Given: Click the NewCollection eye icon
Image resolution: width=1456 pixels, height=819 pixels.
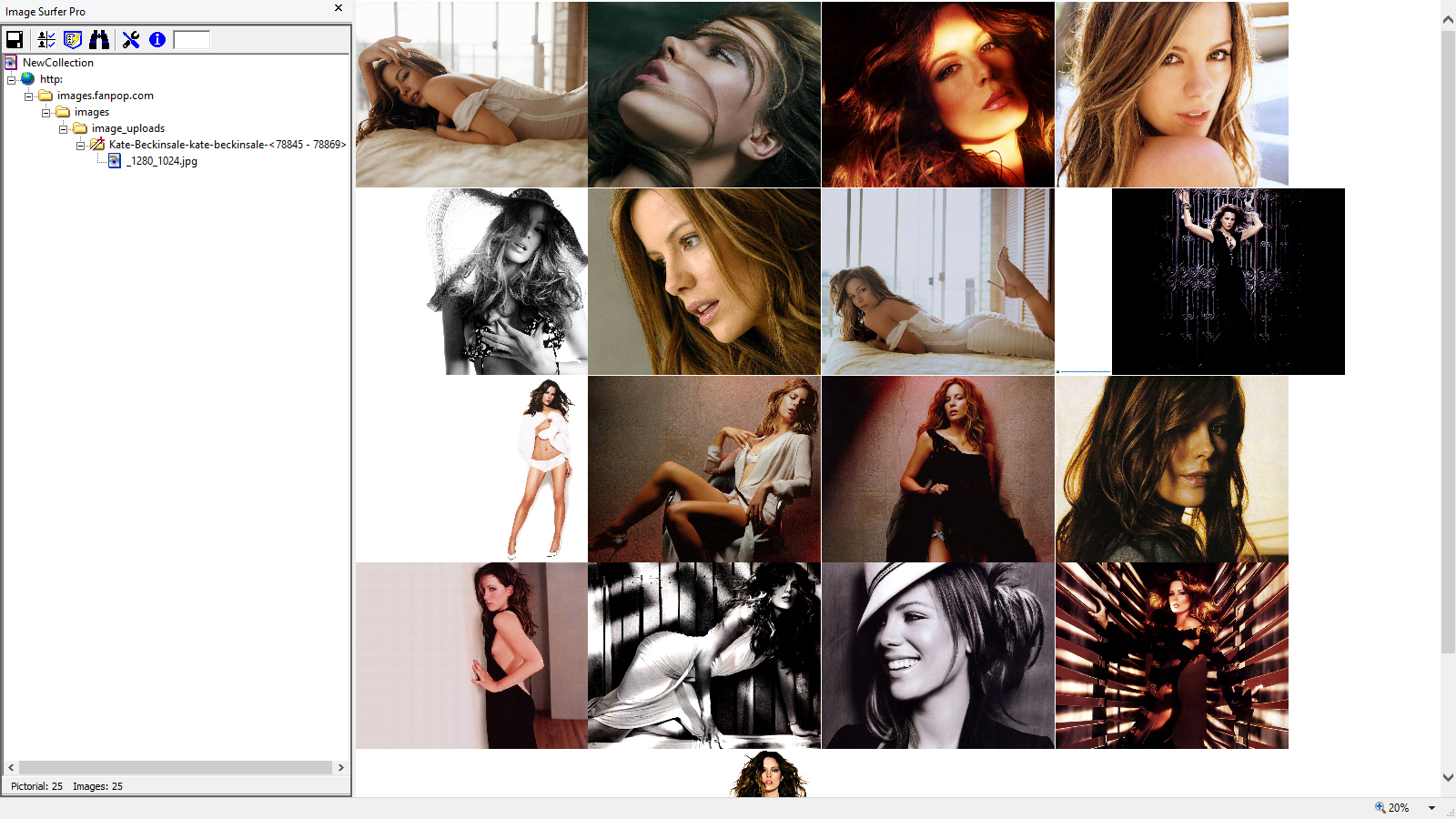Looking at the screenshot, I should click(x=11, y=63).
